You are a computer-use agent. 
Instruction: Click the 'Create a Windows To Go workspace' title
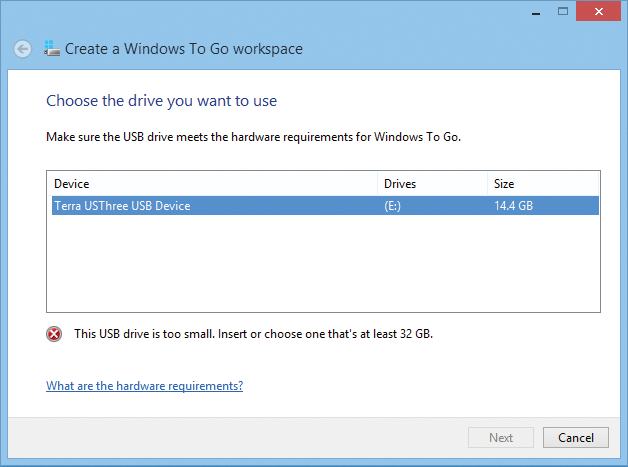click(x=184, y=49)
